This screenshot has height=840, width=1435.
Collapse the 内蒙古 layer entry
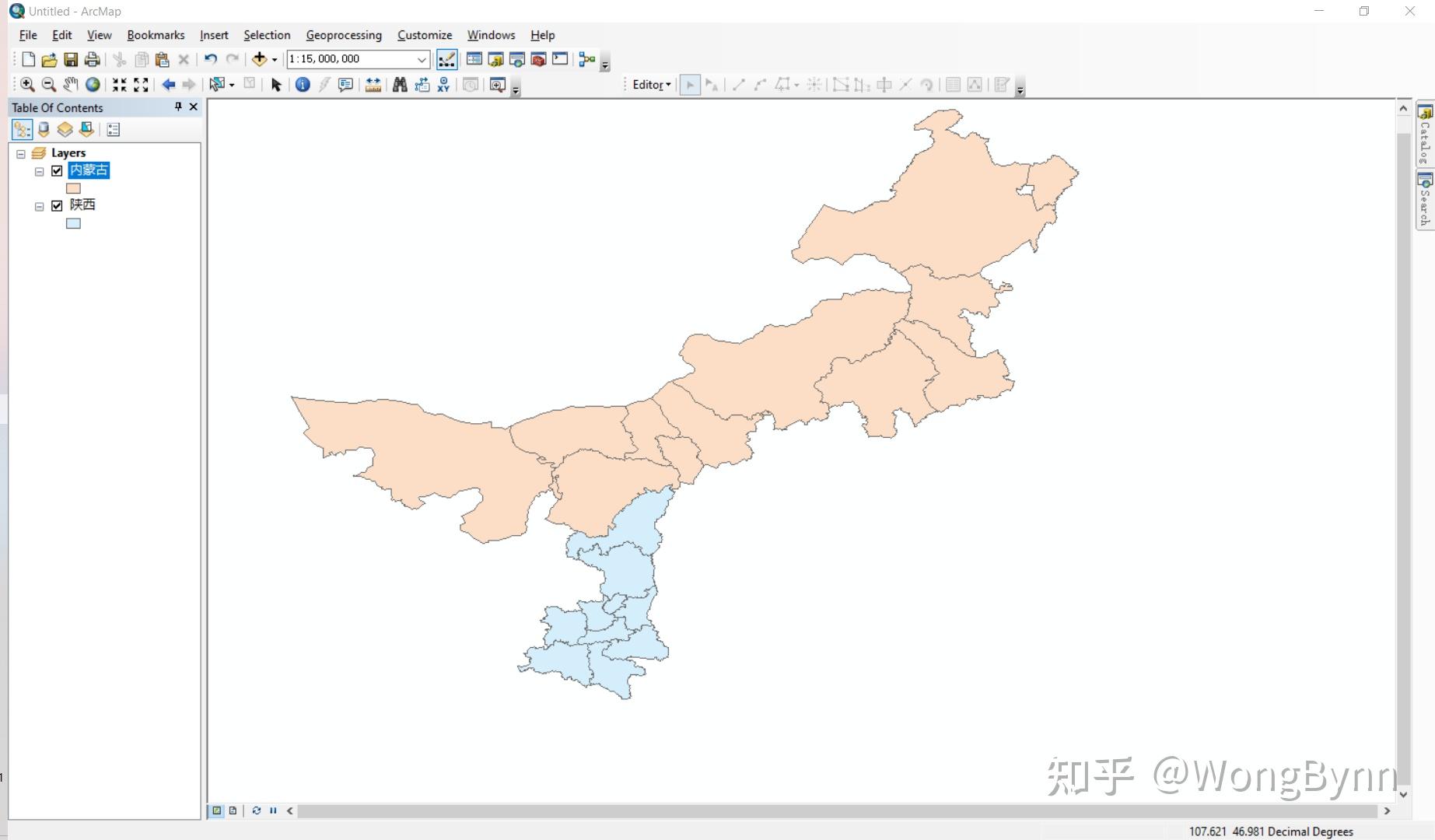click(39, 171)
